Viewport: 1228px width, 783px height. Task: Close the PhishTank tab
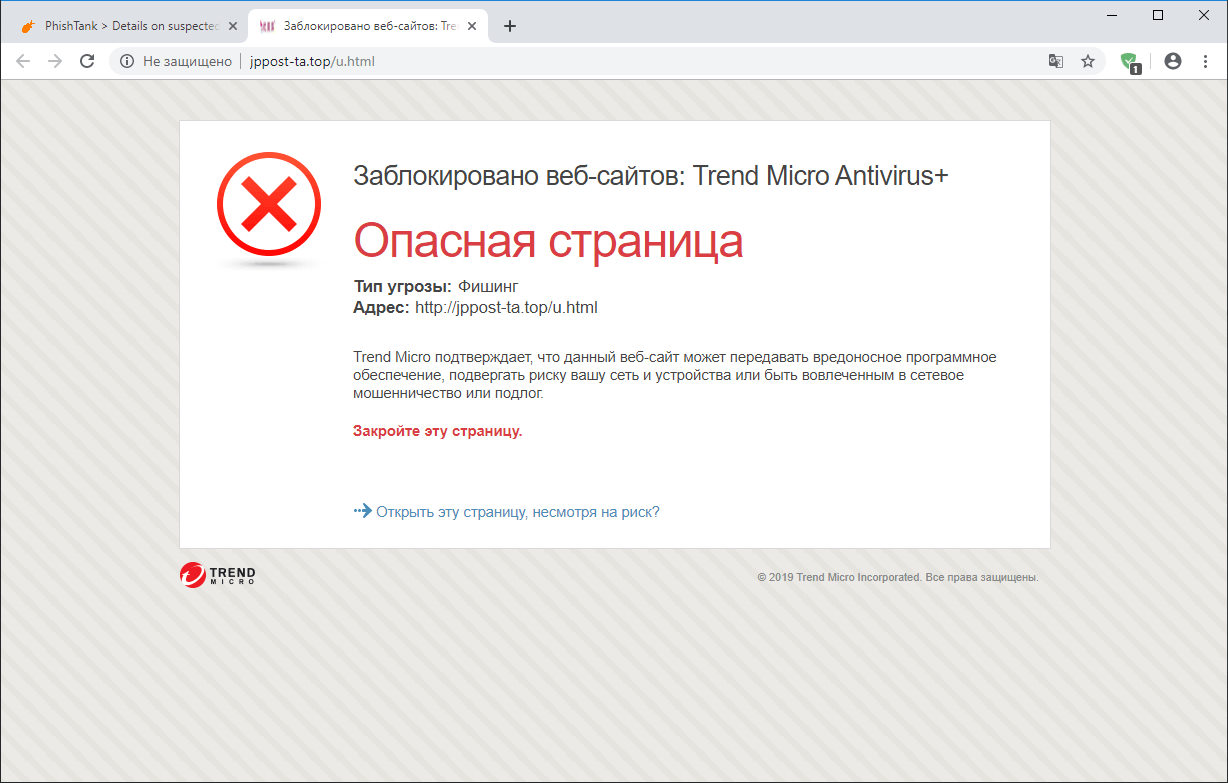[x=233, y=26]
